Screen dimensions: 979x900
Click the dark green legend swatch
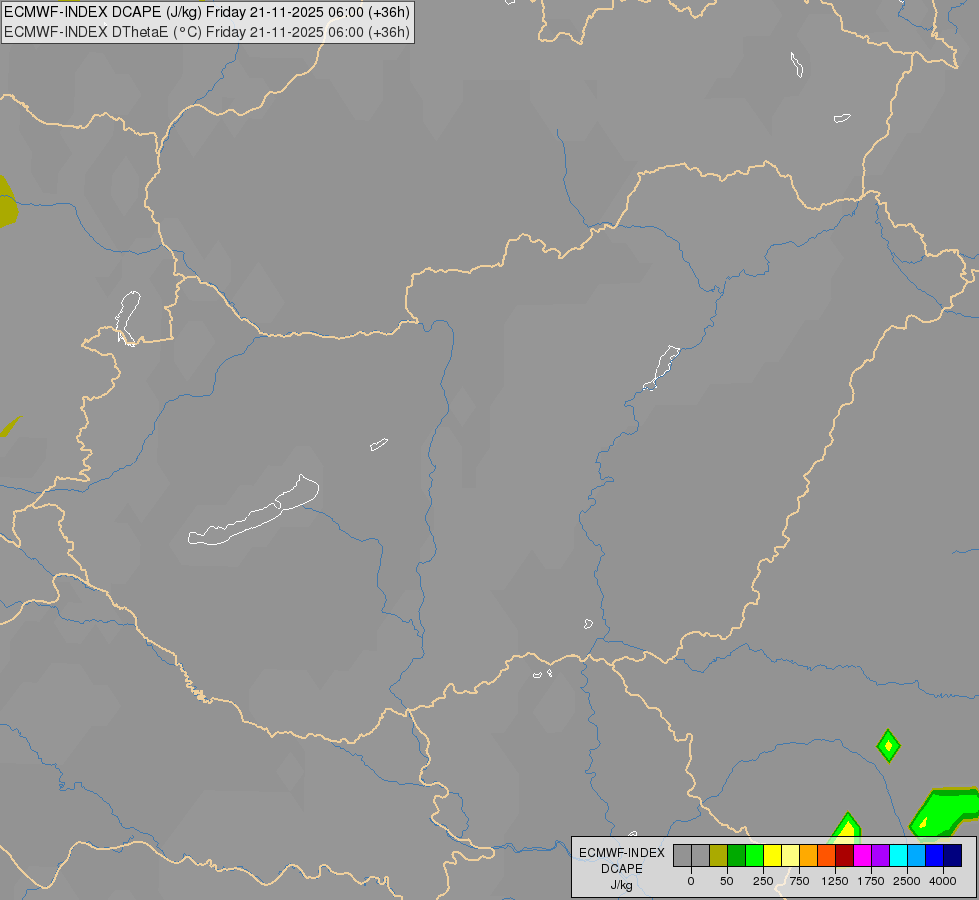(x=737, y=856)
